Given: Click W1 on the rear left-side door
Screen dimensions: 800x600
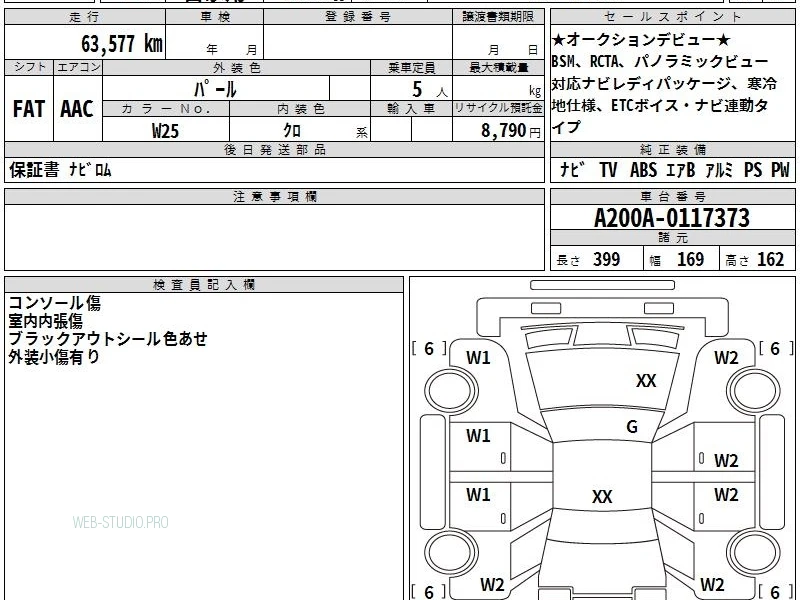Looking at the screenshot, I should (478, 495).
